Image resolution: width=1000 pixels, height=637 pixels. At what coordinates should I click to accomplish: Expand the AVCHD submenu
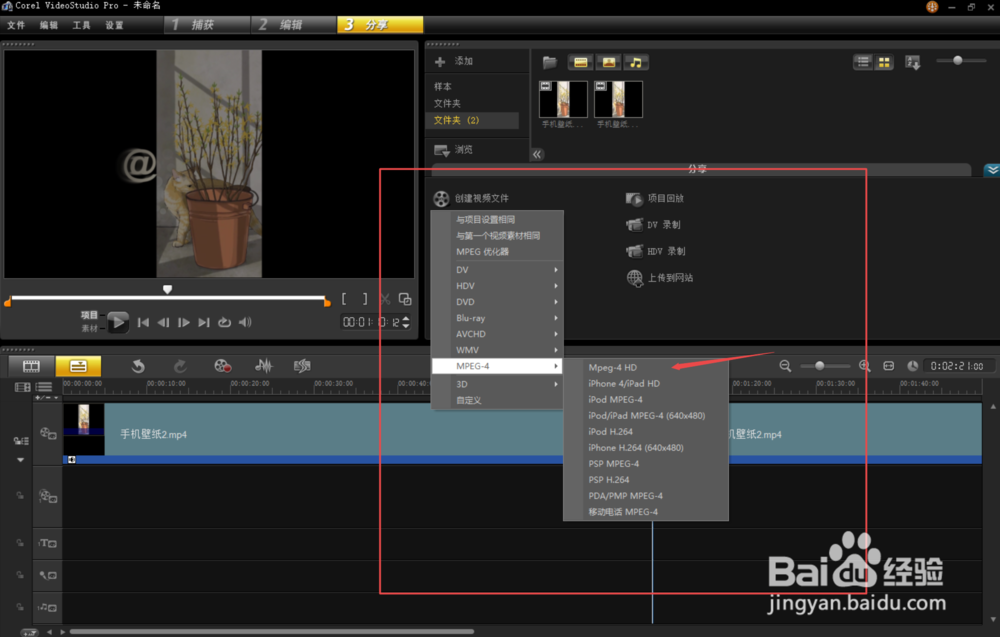coord(497,333)
